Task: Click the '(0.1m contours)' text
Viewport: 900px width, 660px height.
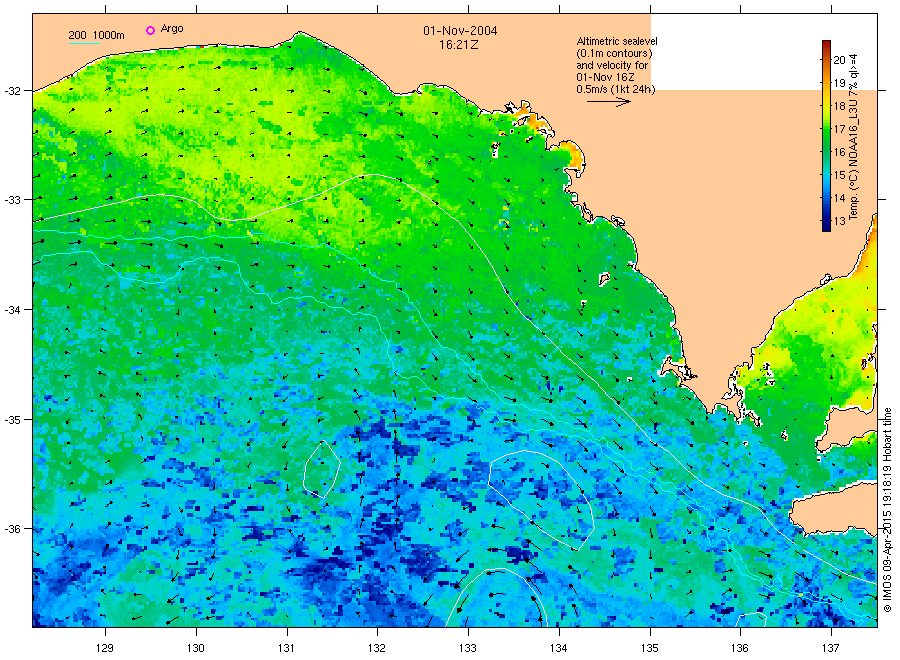Action: tap(614, 53)
